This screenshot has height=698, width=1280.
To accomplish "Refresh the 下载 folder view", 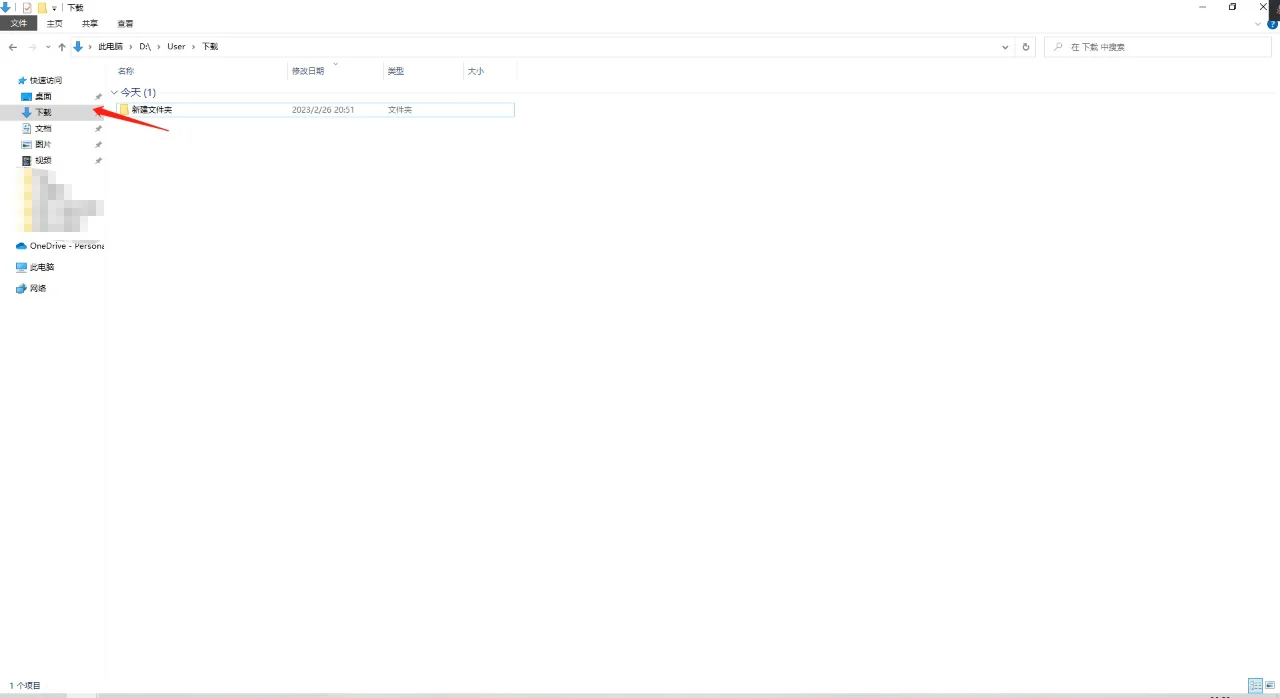I will tap(1025, 47).
